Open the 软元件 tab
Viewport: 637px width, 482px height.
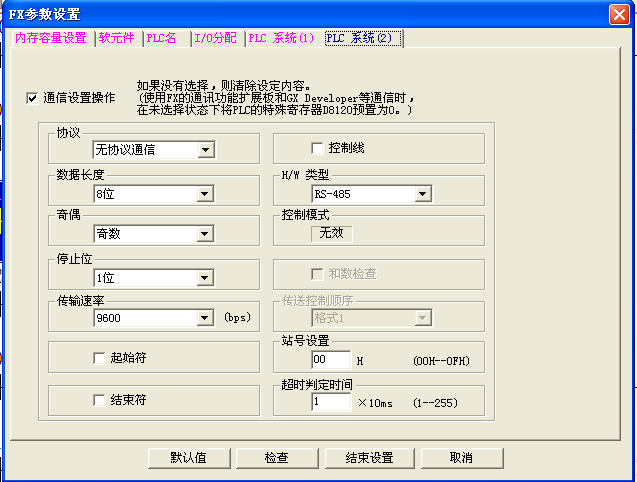[117, 38]
